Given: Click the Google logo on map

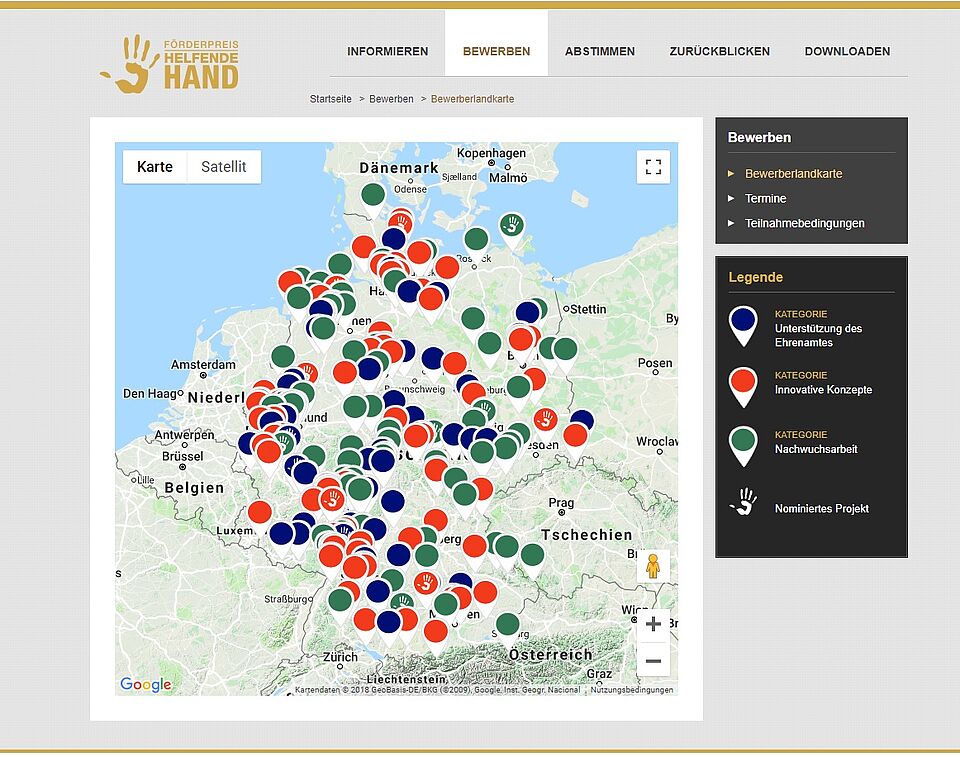Looking at the screenshot, I should coord(146,685).
